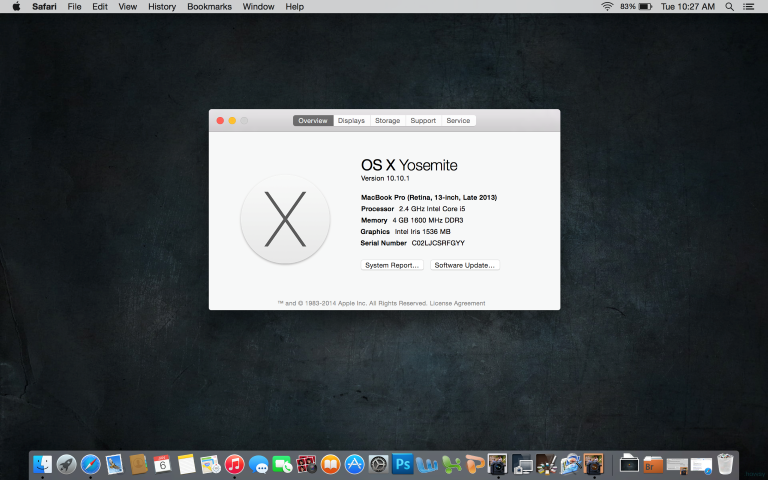Click battery 83% status in menu bar
This screenshot has height=480, width=768.
[x=636, y=6]
